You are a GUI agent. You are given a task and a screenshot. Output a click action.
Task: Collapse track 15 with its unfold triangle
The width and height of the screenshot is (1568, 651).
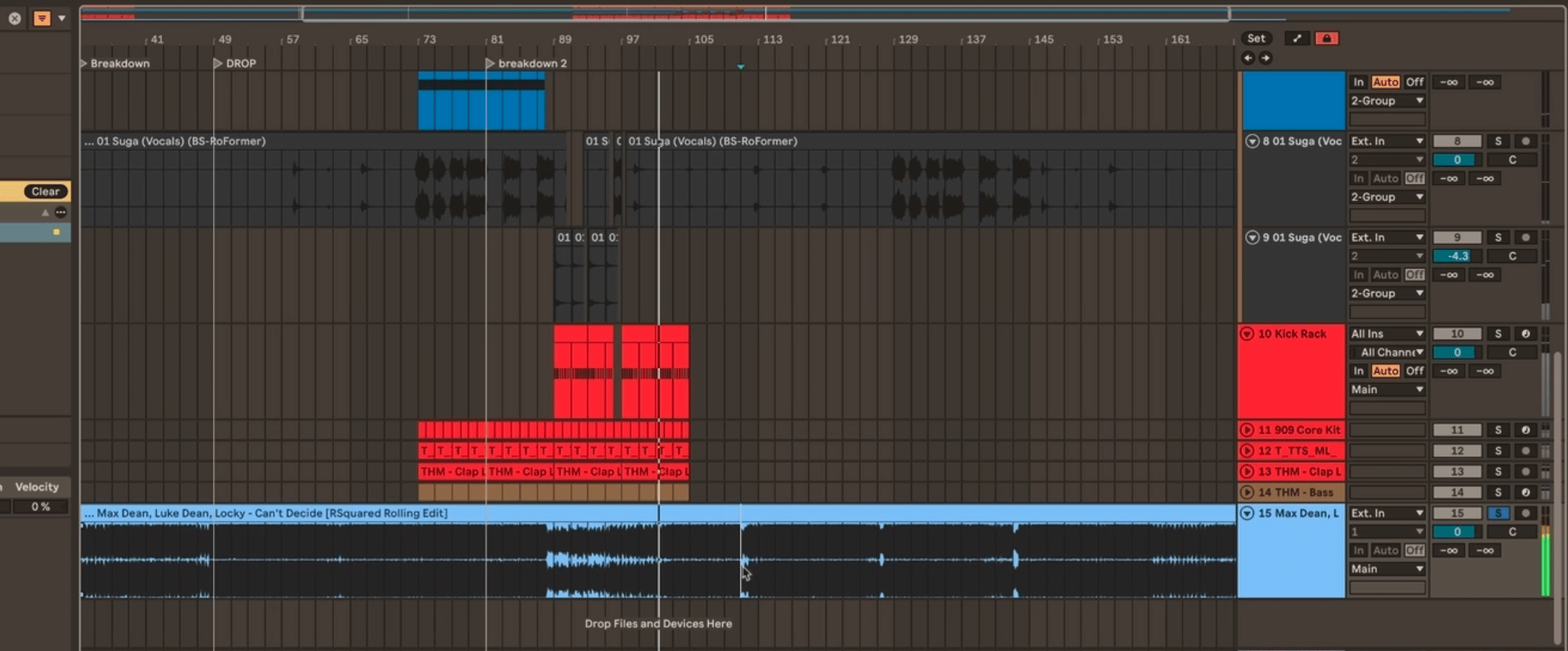[x=1247, y=513]
